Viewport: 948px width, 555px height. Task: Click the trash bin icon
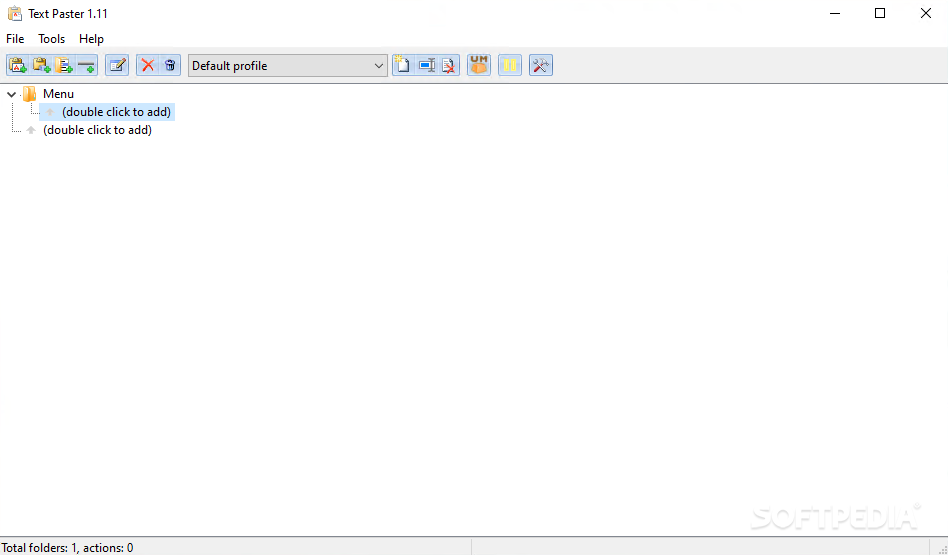(170, 65)
